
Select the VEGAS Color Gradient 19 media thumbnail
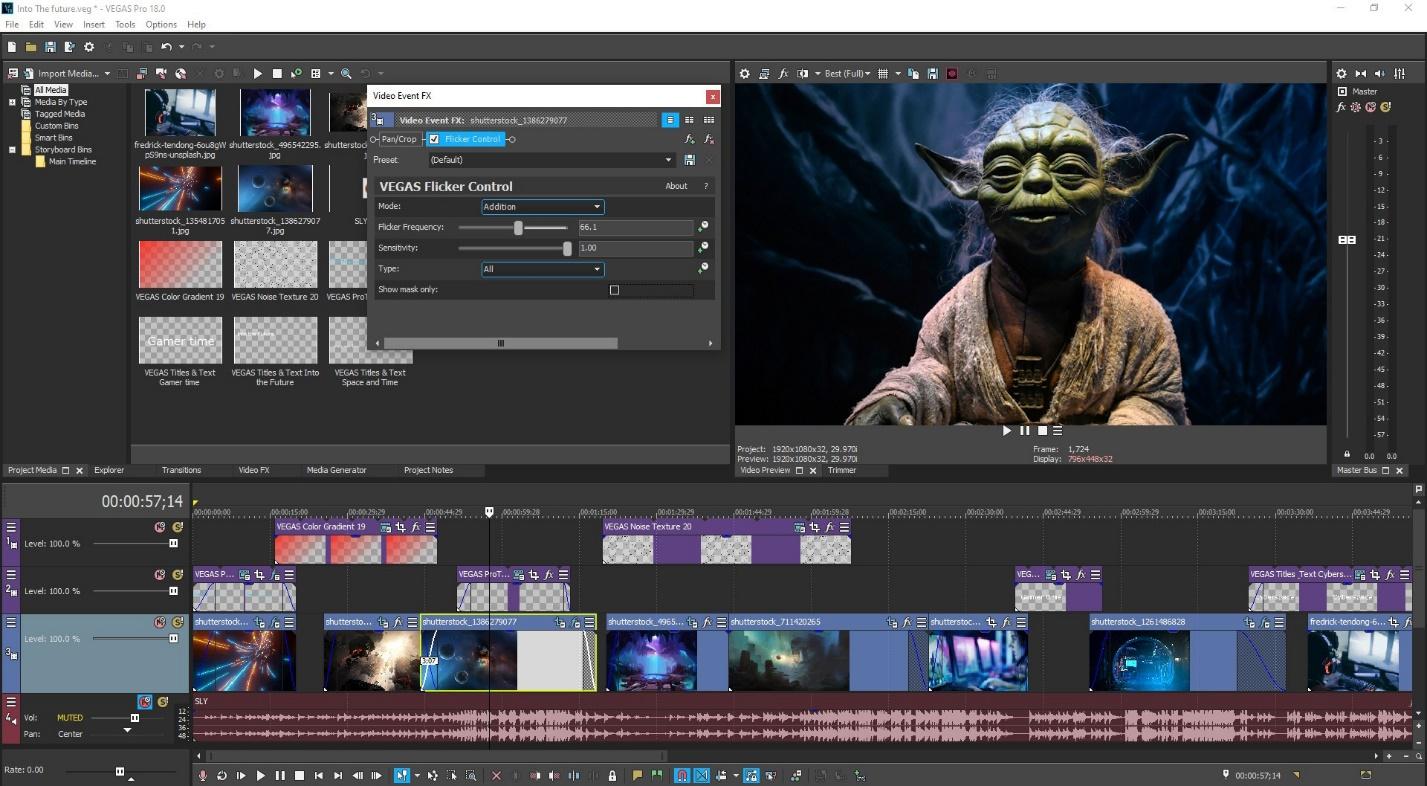tap(180, 264)
